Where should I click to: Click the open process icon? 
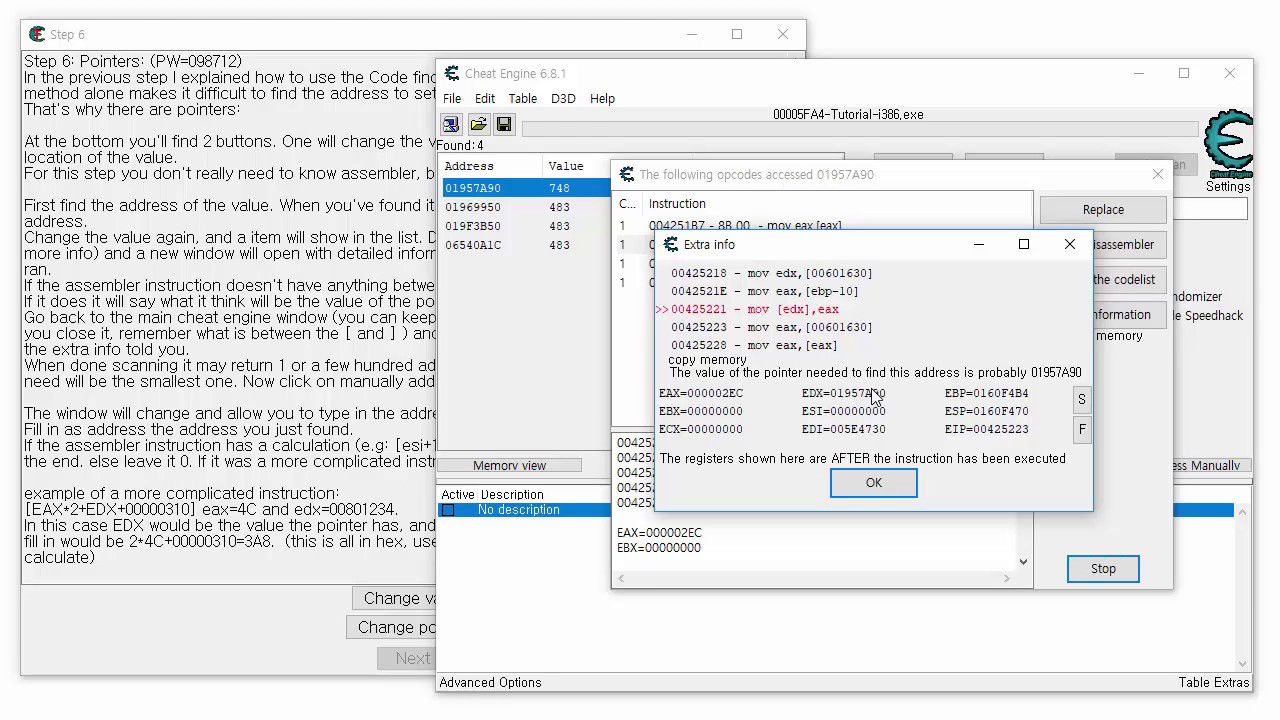click(451, 124)
